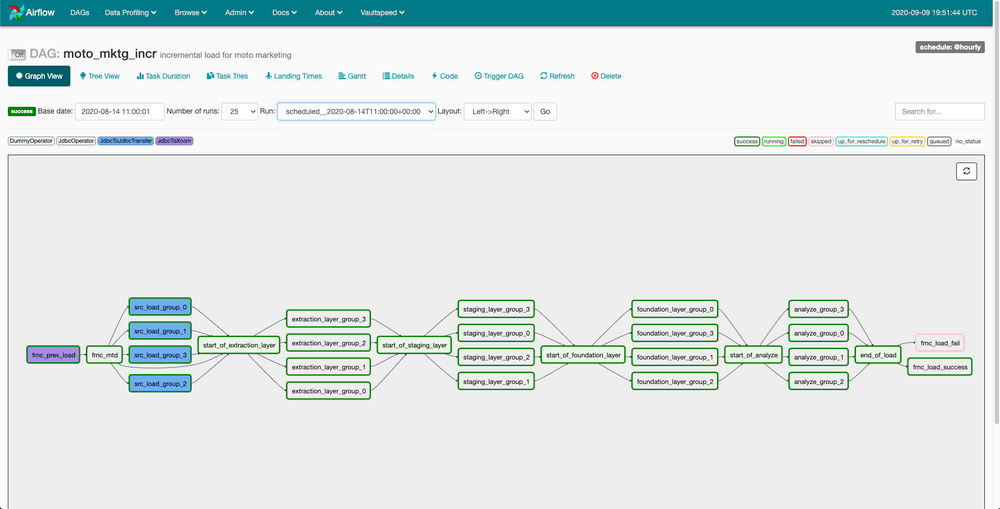Image resolution: width=1000 pixels, height=509 pixels.
Task: Click the Go button
Action: point(545,112)
